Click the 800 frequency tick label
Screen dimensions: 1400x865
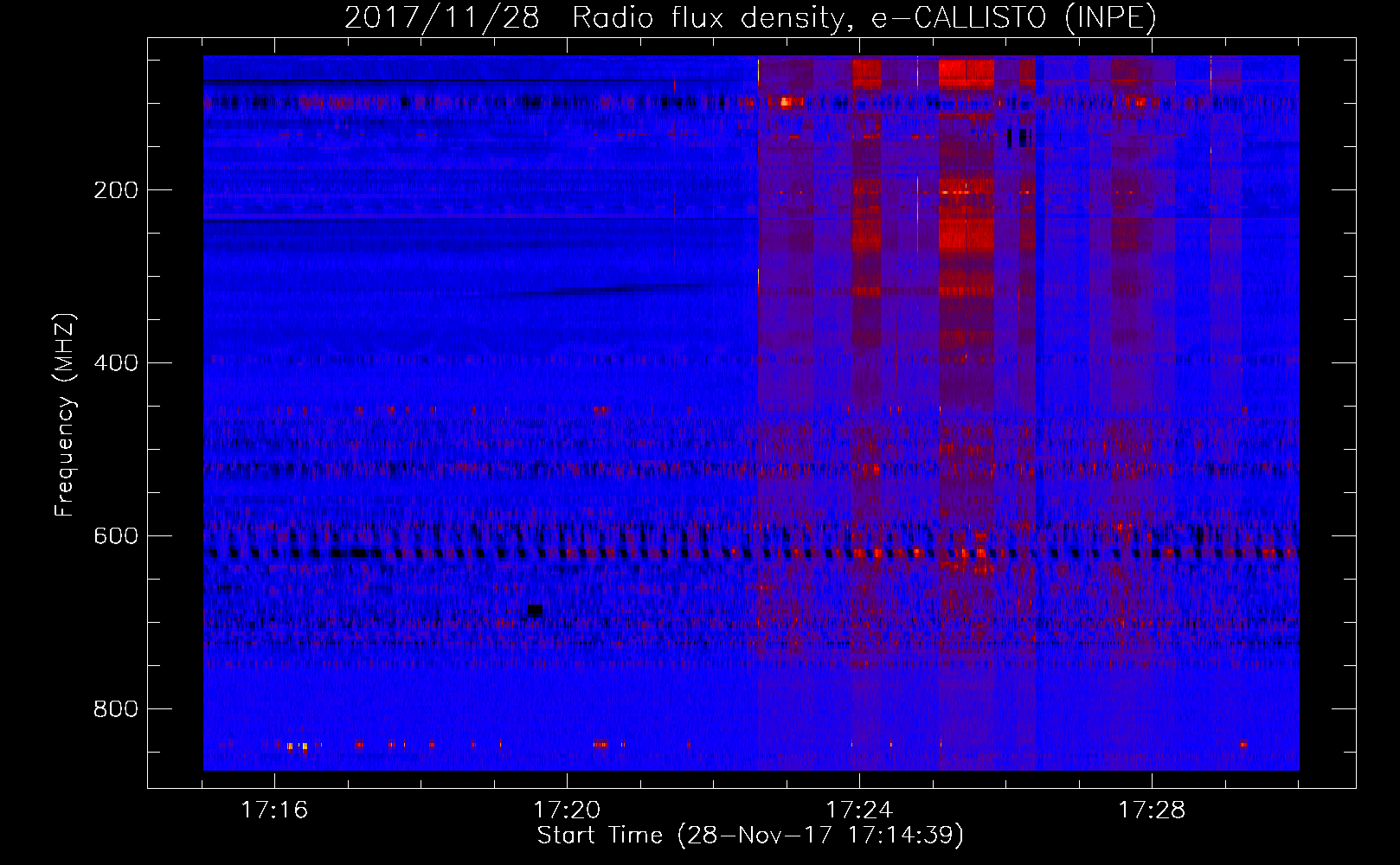(115, 709)
